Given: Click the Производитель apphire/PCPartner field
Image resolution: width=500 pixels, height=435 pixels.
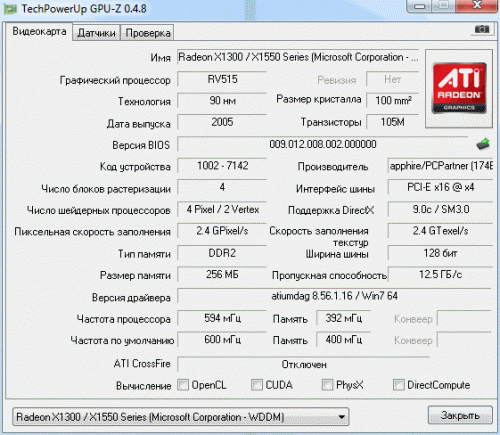Looking at the screenshot, I should coord(440,166).
